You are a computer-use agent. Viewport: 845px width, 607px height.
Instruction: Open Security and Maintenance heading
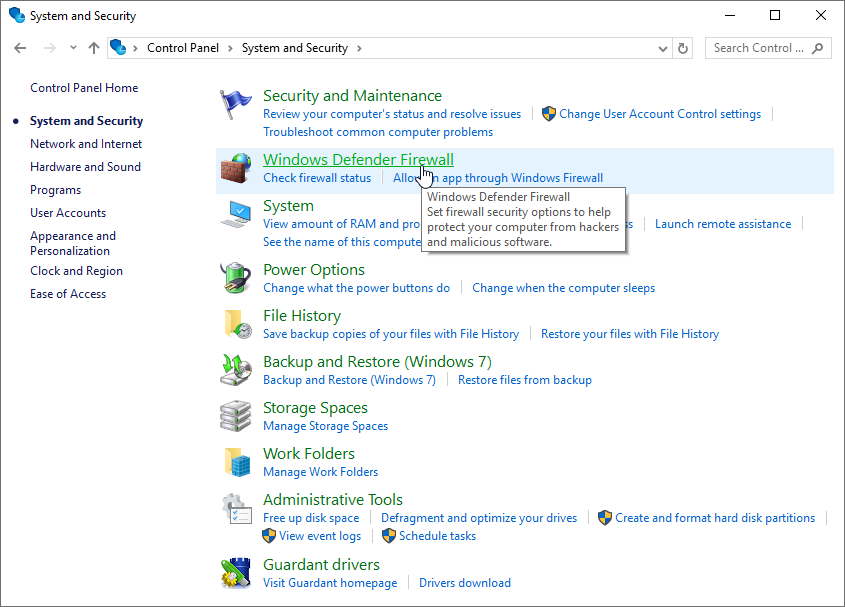tap(352, 95)
